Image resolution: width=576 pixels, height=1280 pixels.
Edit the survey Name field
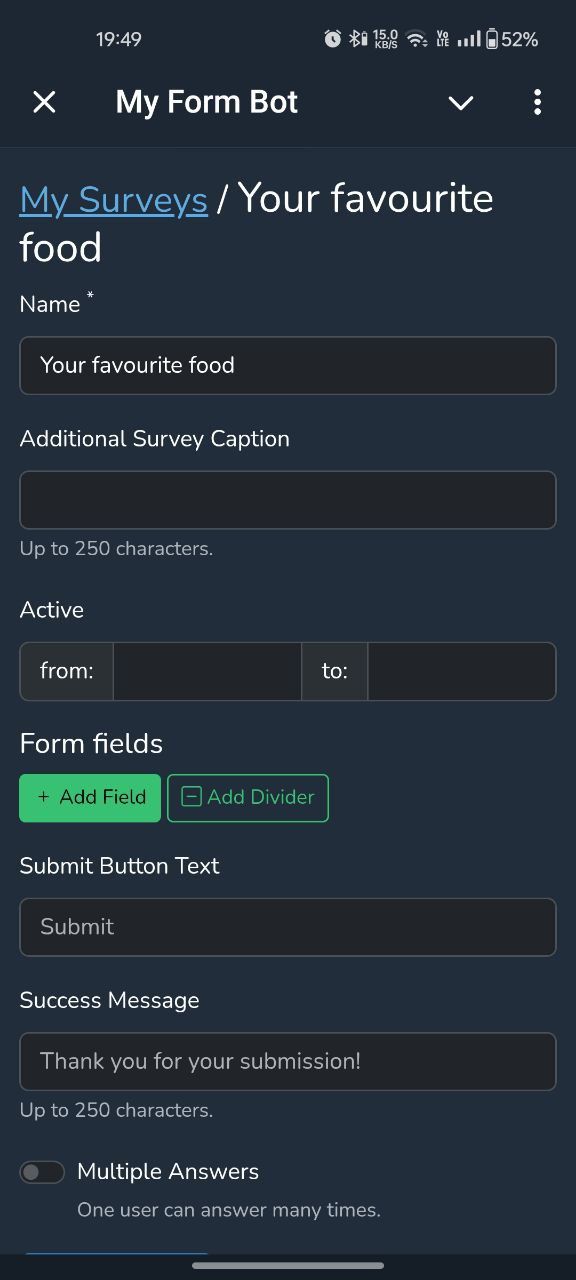288,365
